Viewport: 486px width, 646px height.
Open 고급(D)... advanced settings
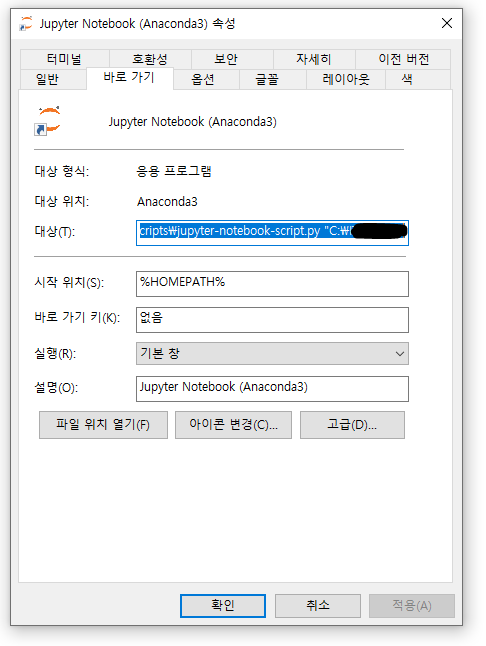[x=352, y=425]
